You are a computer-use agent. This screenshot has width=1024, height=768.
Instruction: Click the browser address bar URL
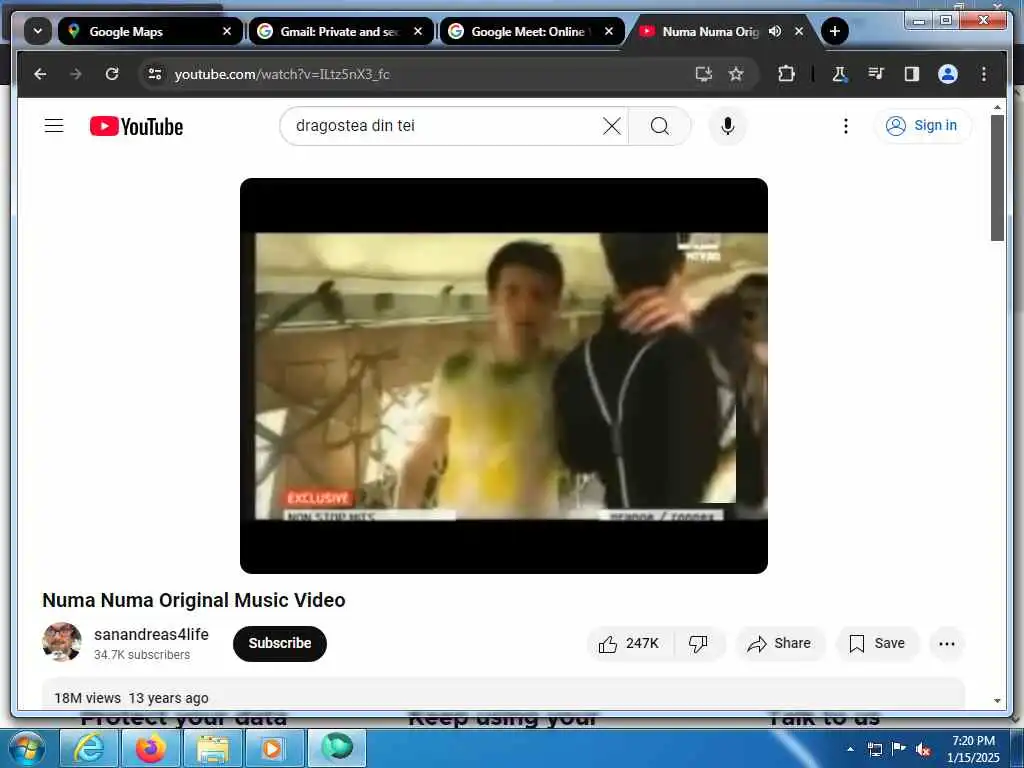(282, 74)
